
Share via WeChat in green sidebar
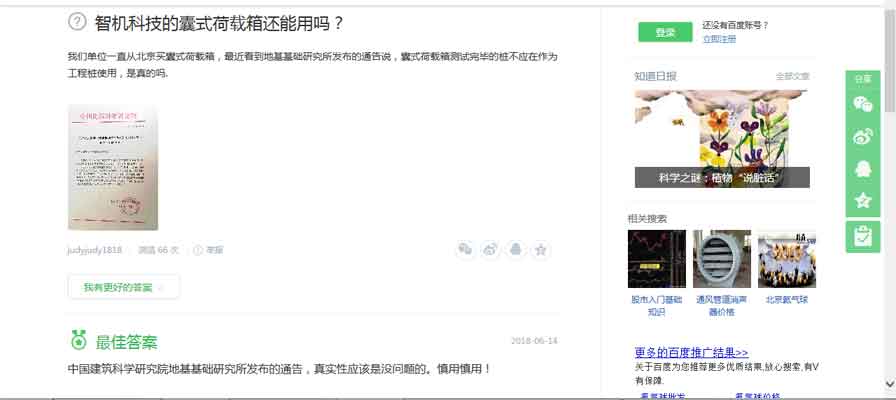pyautogui.click(x=863, y=104)
